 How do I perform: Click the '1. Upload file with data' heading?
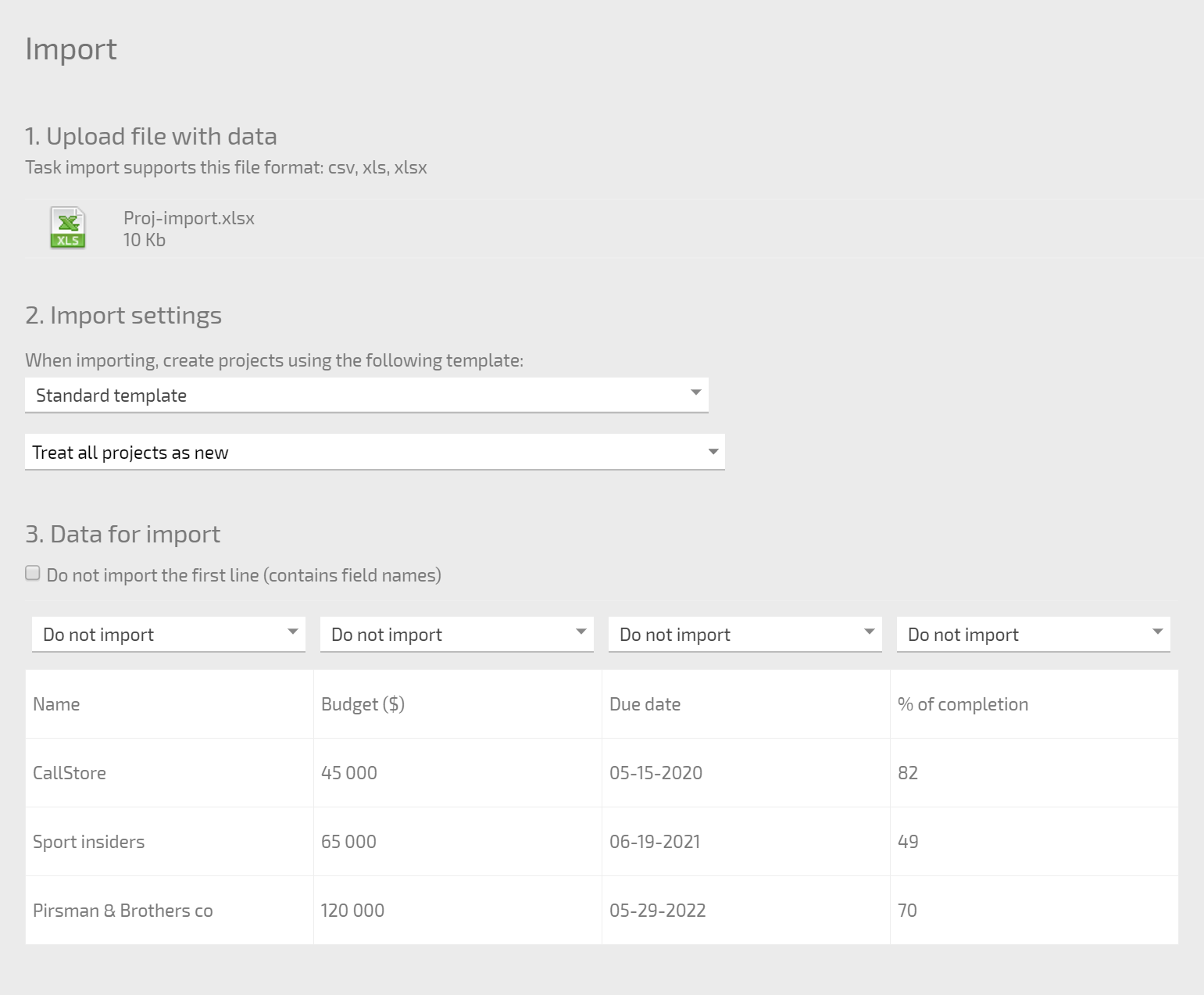click(151, 136)
